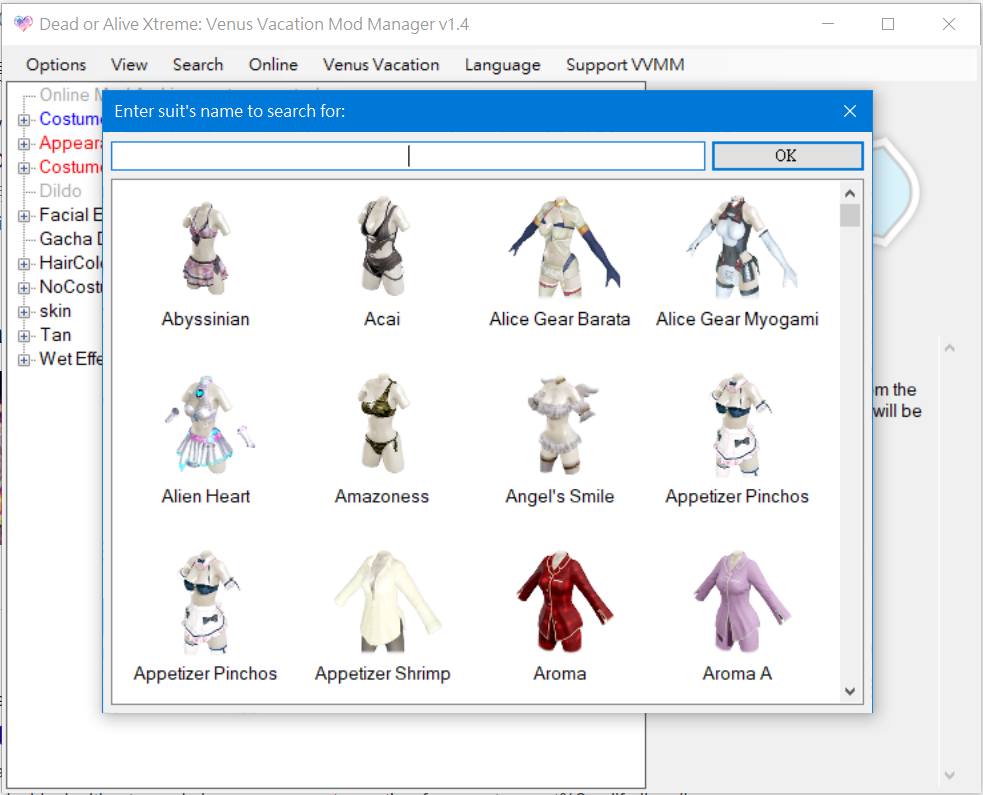Screen dimensions: 983x795
Task: Expand the Facial tree node
Action: click(x=24, y=216)
